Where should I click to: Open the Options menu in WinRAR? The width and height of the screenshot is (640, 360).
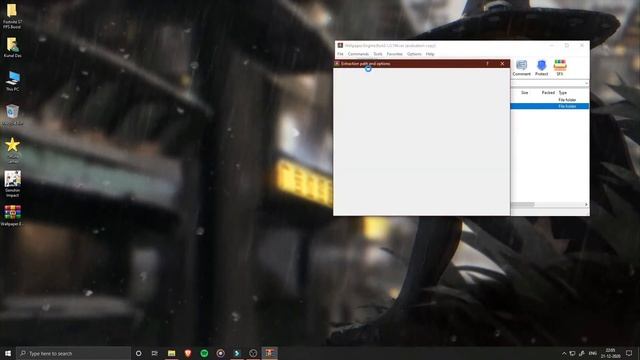point(414,54)
